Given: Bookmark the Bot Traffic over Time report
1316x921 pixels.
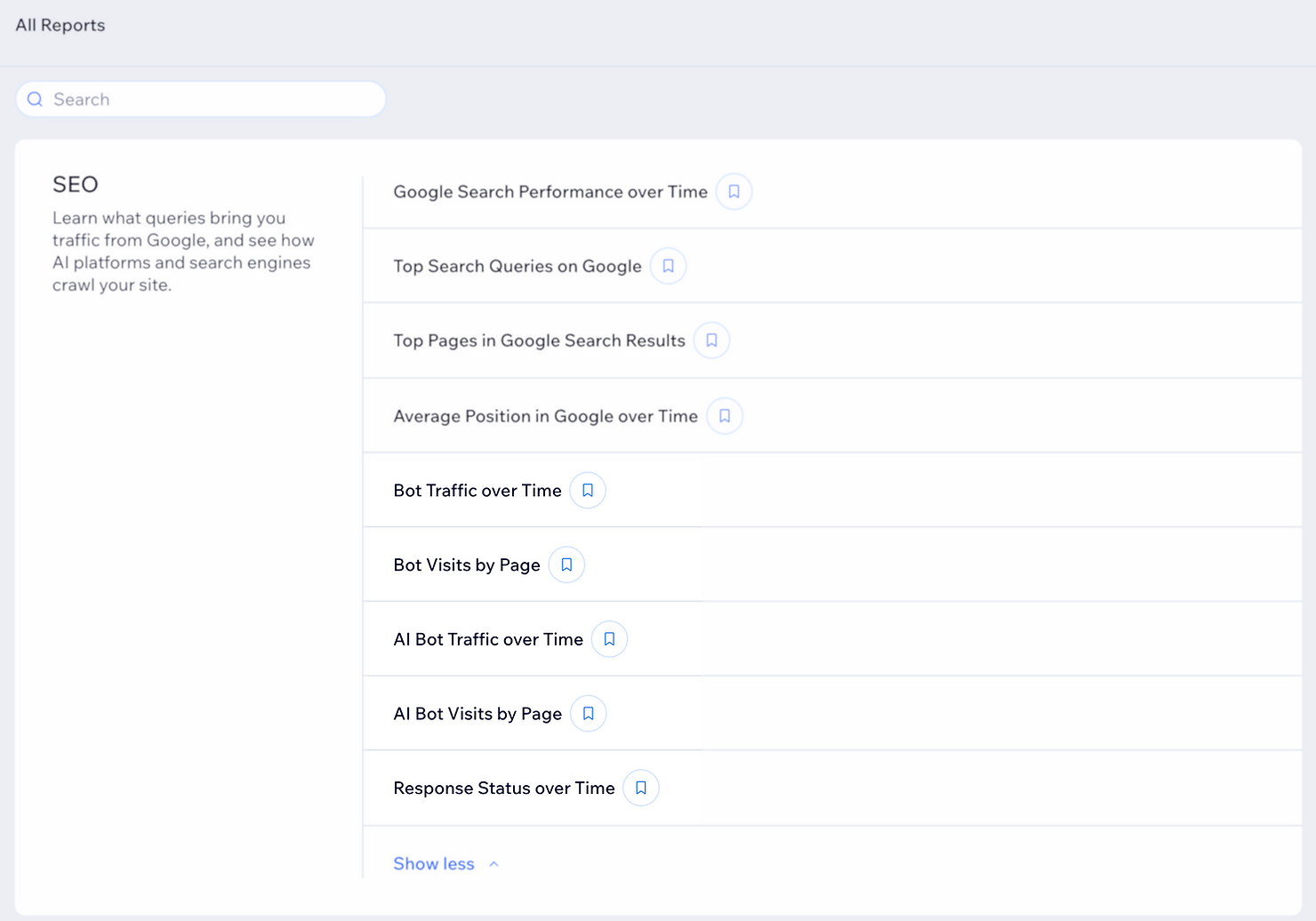Looking at the screenshot, I should (588, 491).
